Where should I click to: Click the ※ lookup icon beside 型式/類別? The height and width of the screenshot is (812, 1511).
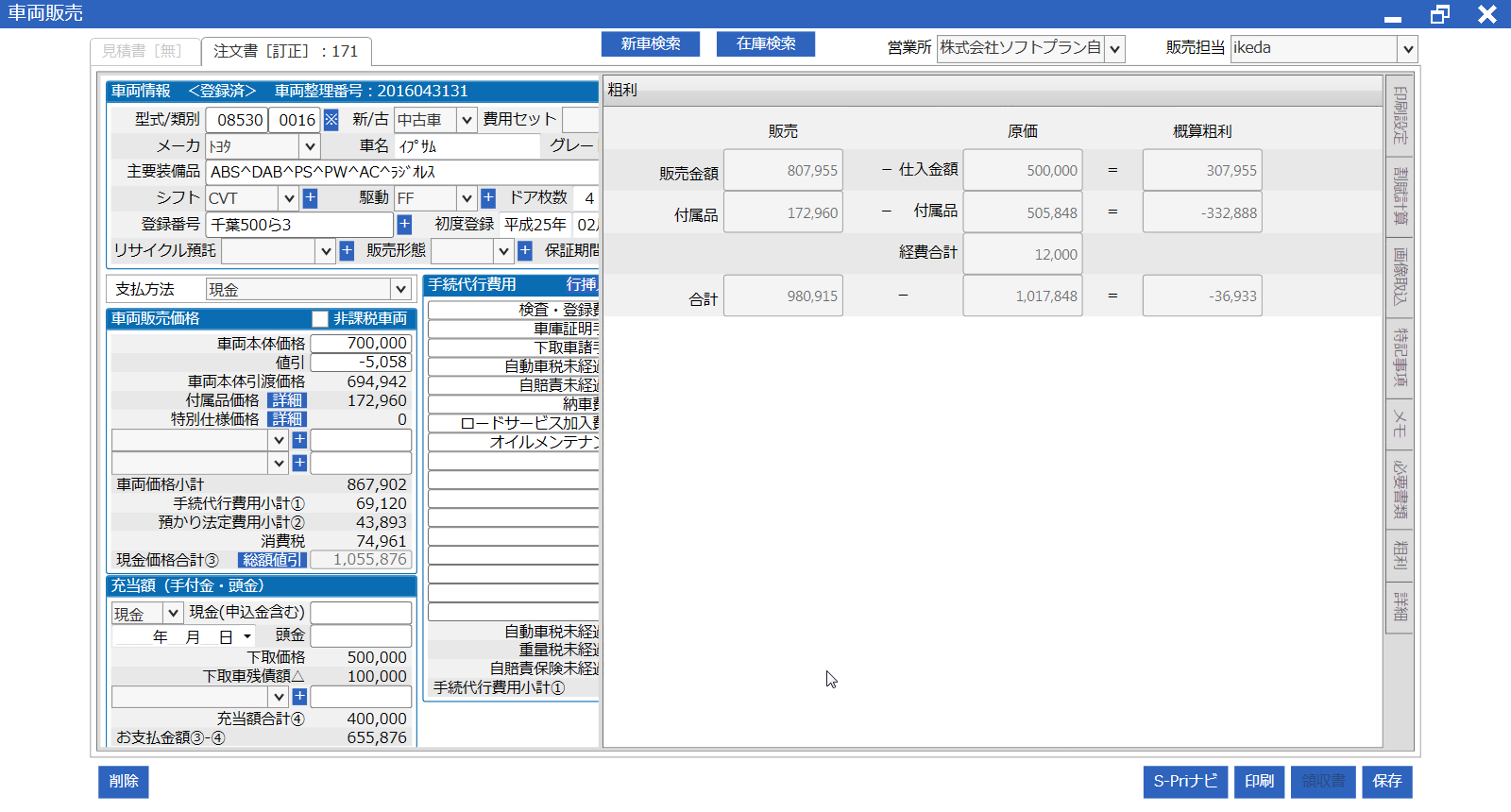coord(331,120)
